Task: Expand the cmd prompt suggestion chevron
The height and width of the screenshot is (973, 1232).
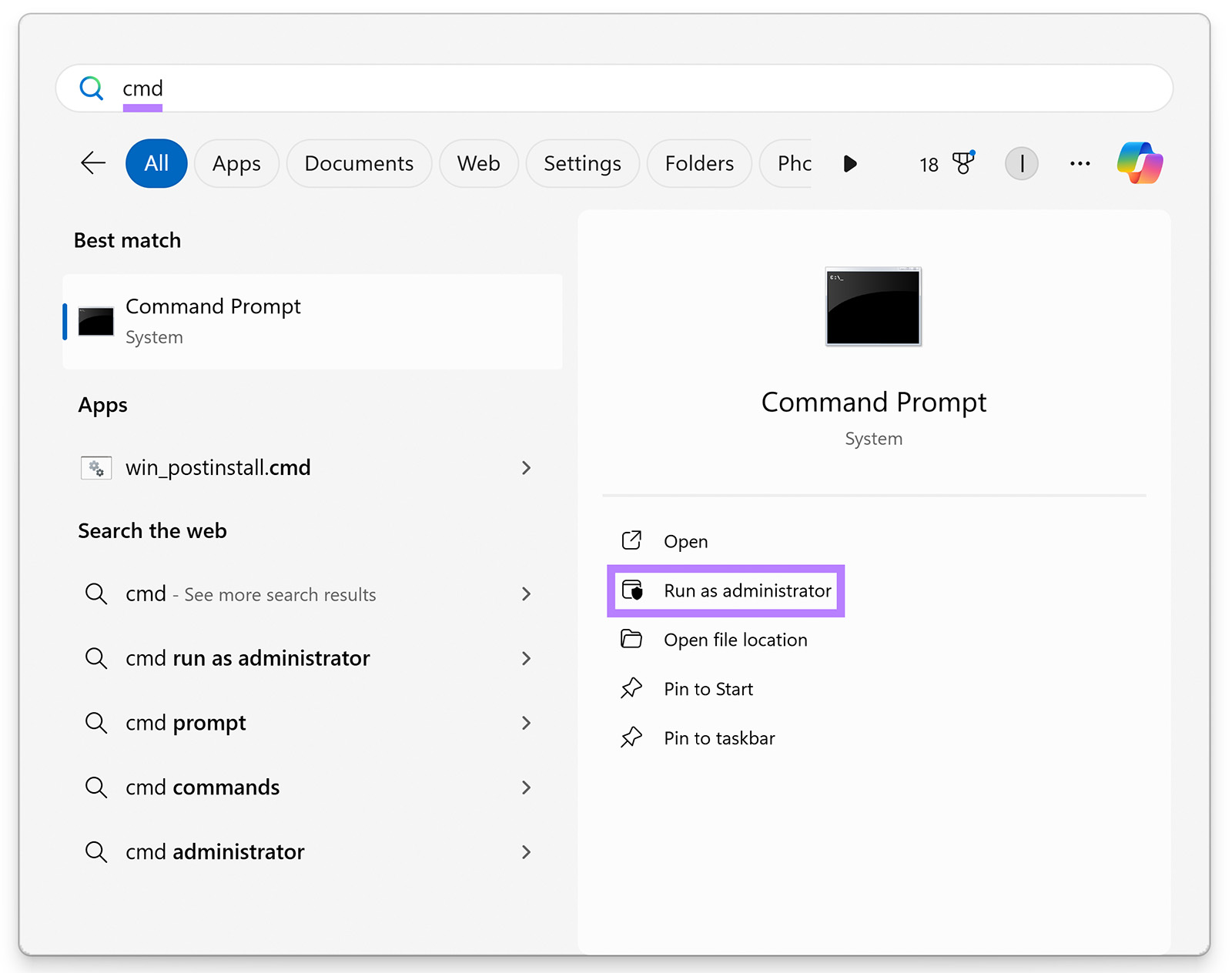Action: 526,723
